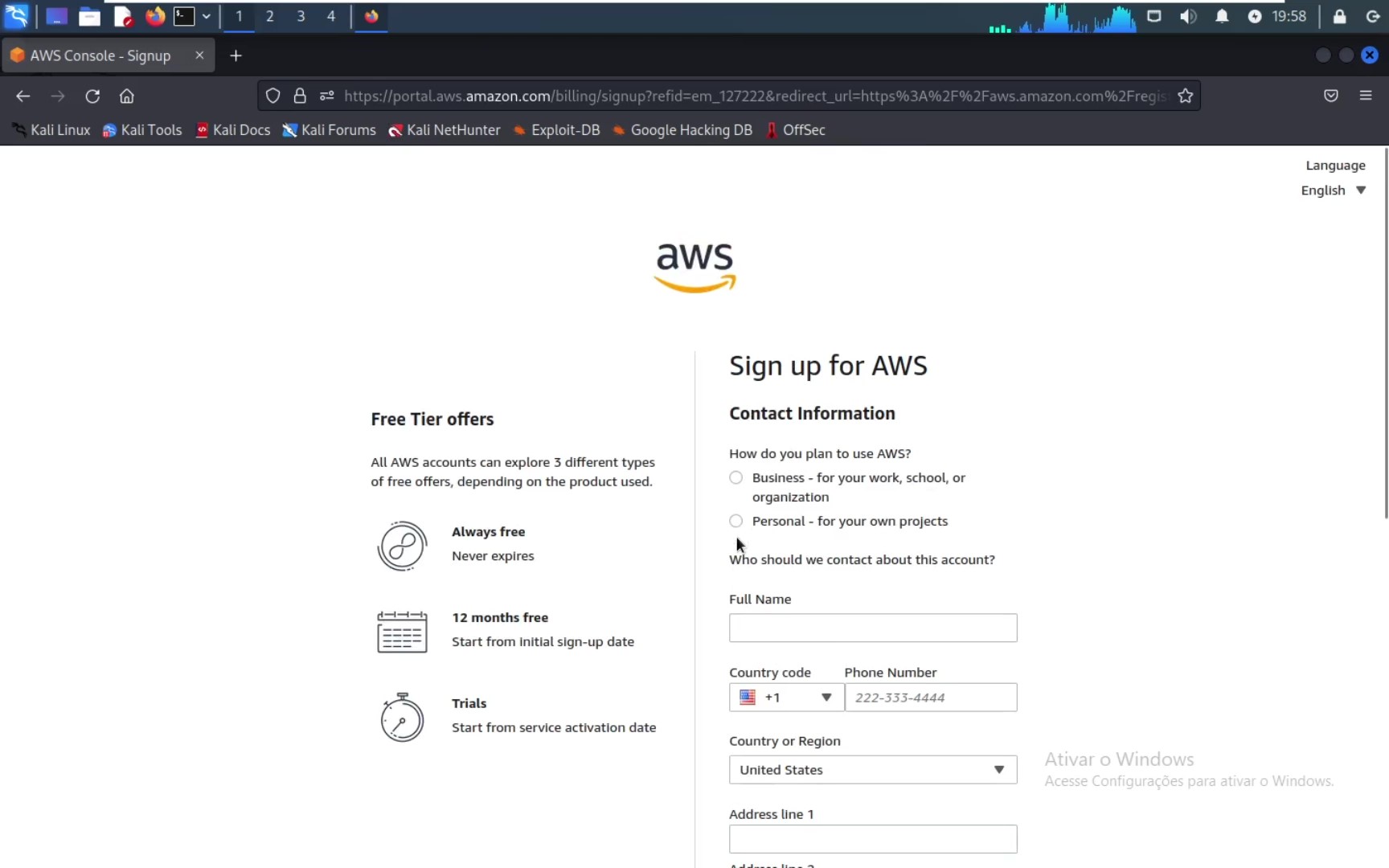Open the Kali applications menu icon
Image resolution: width=1389 pixels, height=868 pixels.
click(16, 15)
